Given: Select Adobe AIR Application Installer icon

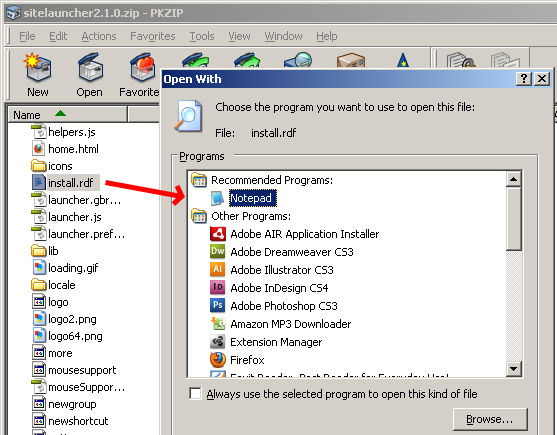Looking at the screenshot, I should (x=217, y=234).
